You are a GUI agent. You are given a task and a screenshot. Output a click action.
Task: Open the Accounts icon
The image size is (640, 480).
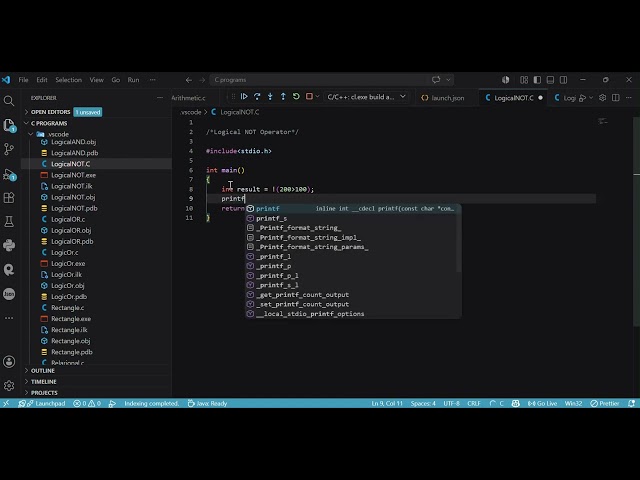pos(9,362)
